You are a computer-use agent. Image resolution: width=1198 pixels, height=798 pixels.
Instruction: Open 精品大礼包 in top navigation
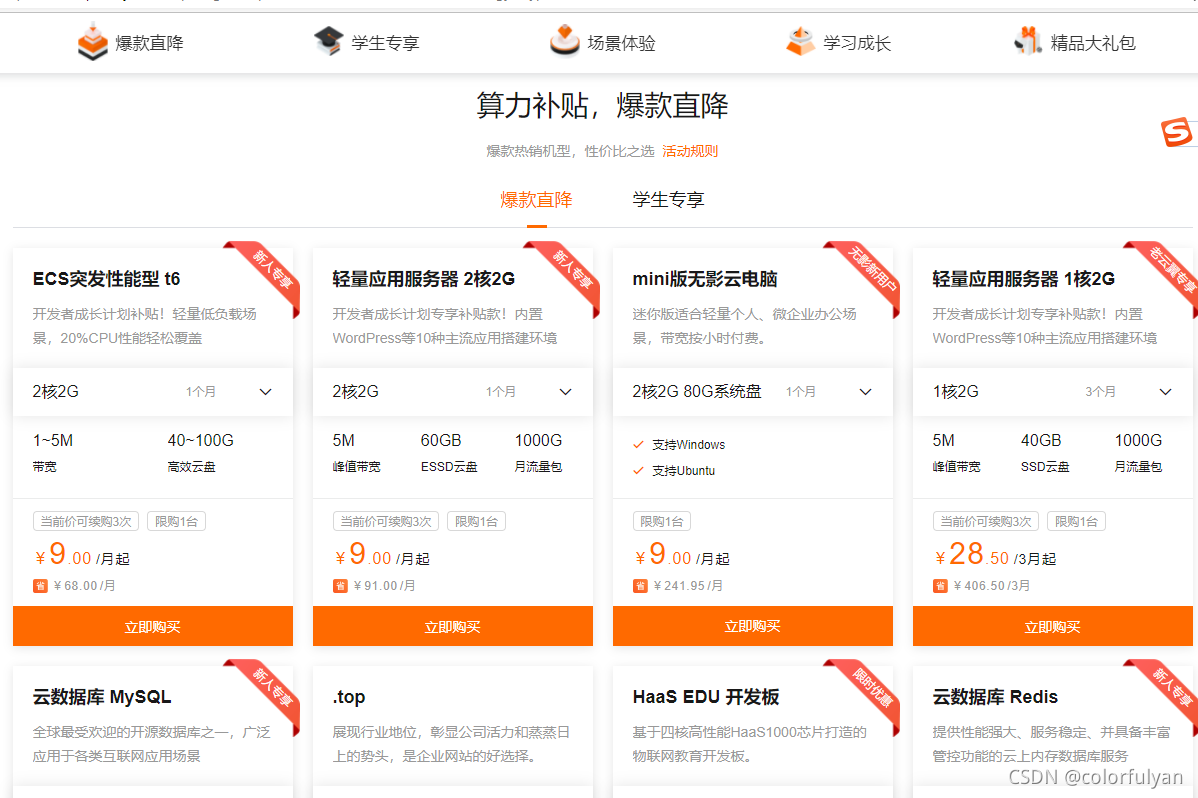(1093, 43)
